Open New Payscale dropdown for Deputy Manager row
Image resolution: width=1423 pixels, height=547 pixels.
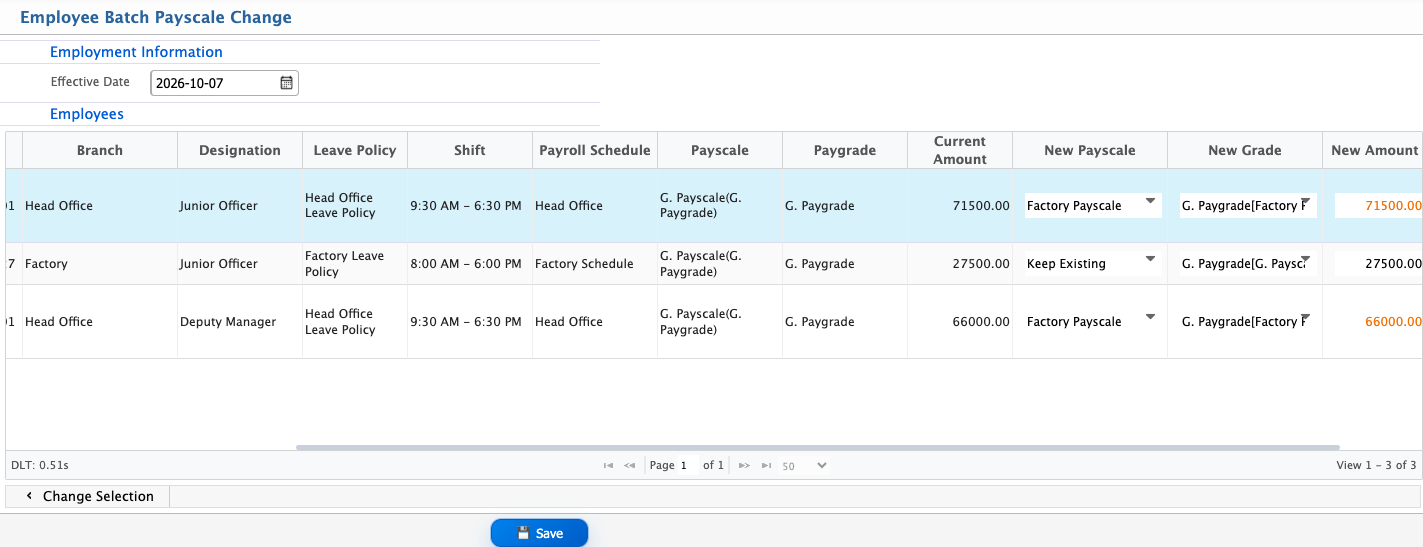pyautogui.click(x=1091, y=322)
